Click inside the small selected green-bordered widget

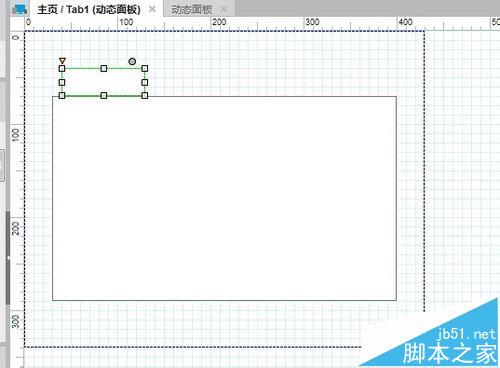pos(103,82)
